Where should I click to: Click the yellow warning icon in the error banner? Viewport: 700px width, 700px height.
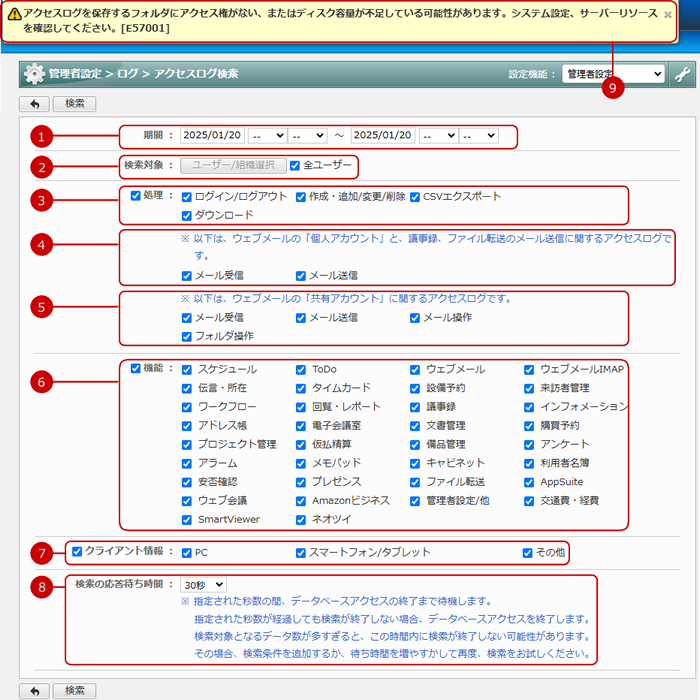coord(13,15)
